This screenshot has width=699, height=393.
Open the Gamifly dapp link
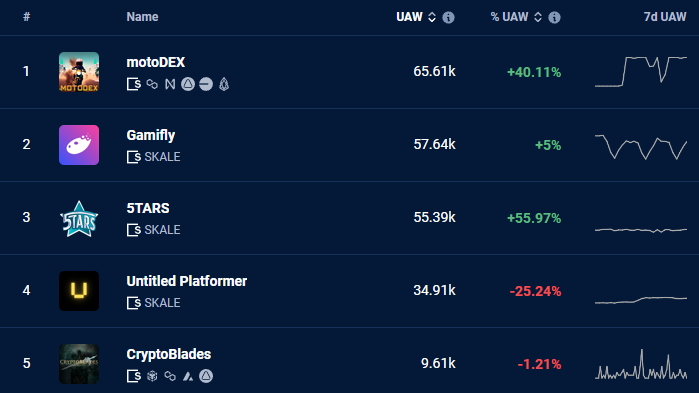[x=151, y=135]
